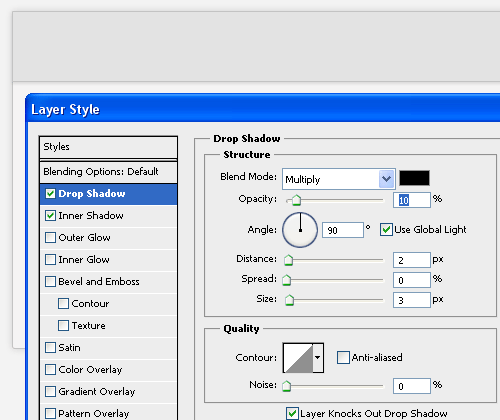Click the Opacity slider handle
The width and height of the screenshot is (500, 420).
point(296,200)
